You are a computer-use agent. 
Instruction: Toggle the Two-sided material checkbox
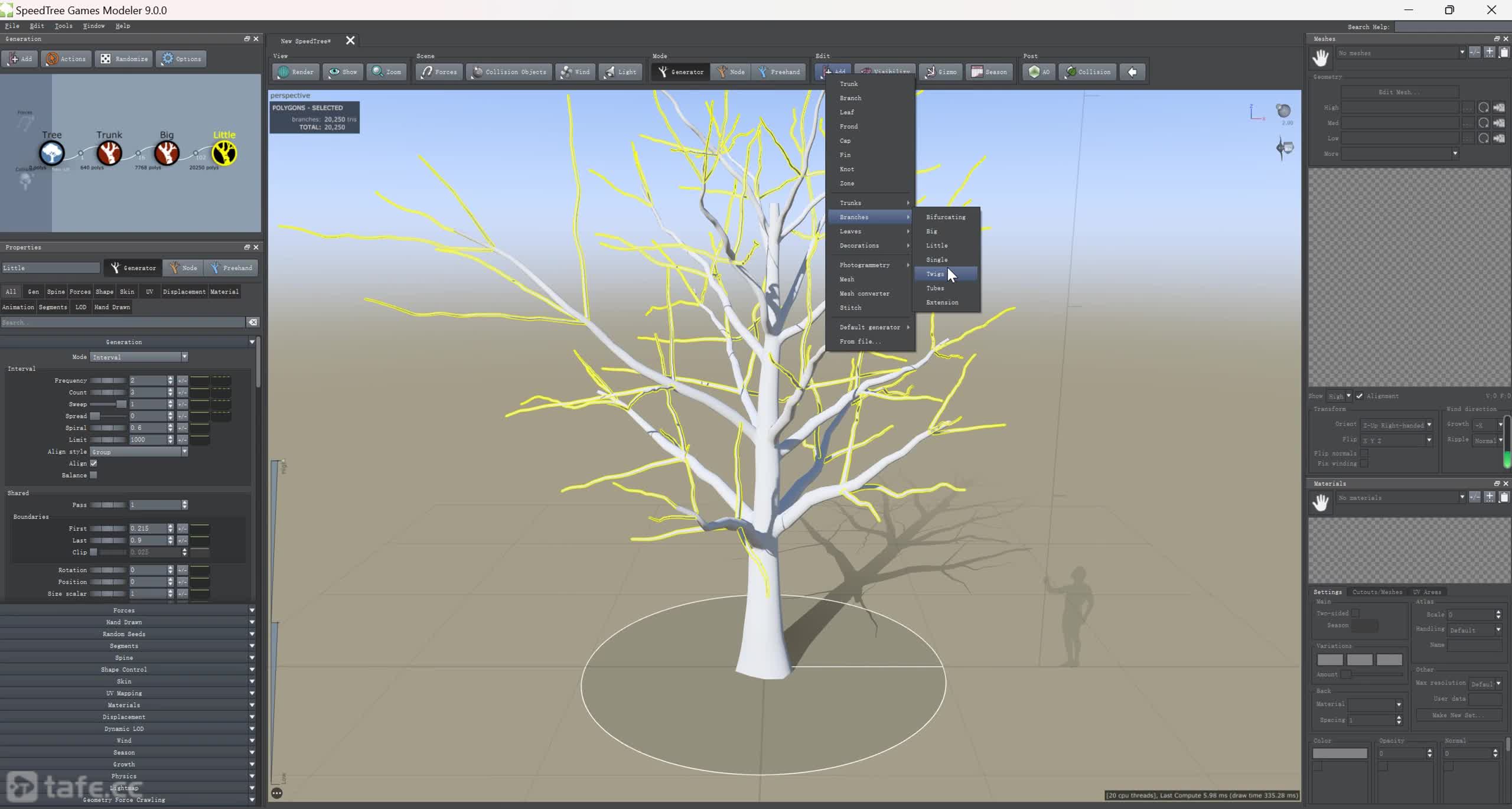click(1355, 614)
